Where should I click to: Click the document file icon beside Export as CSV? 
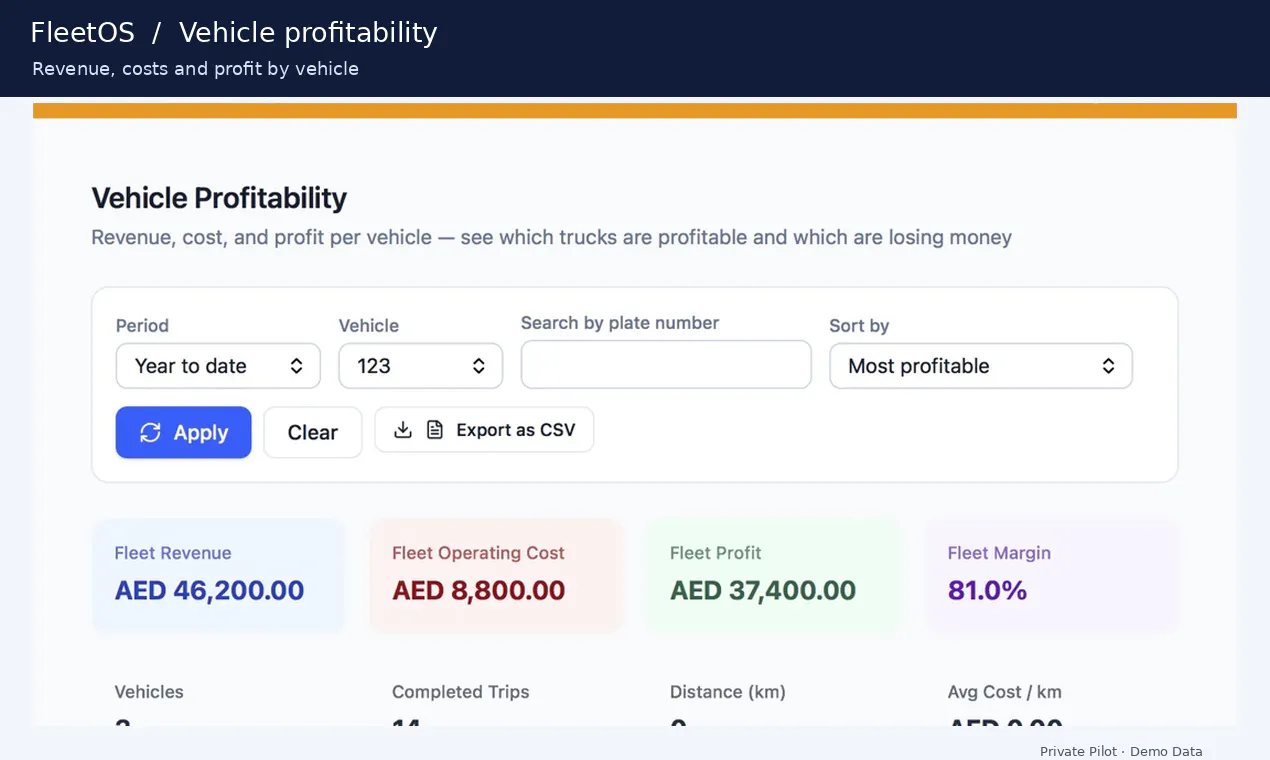[434, 430]
